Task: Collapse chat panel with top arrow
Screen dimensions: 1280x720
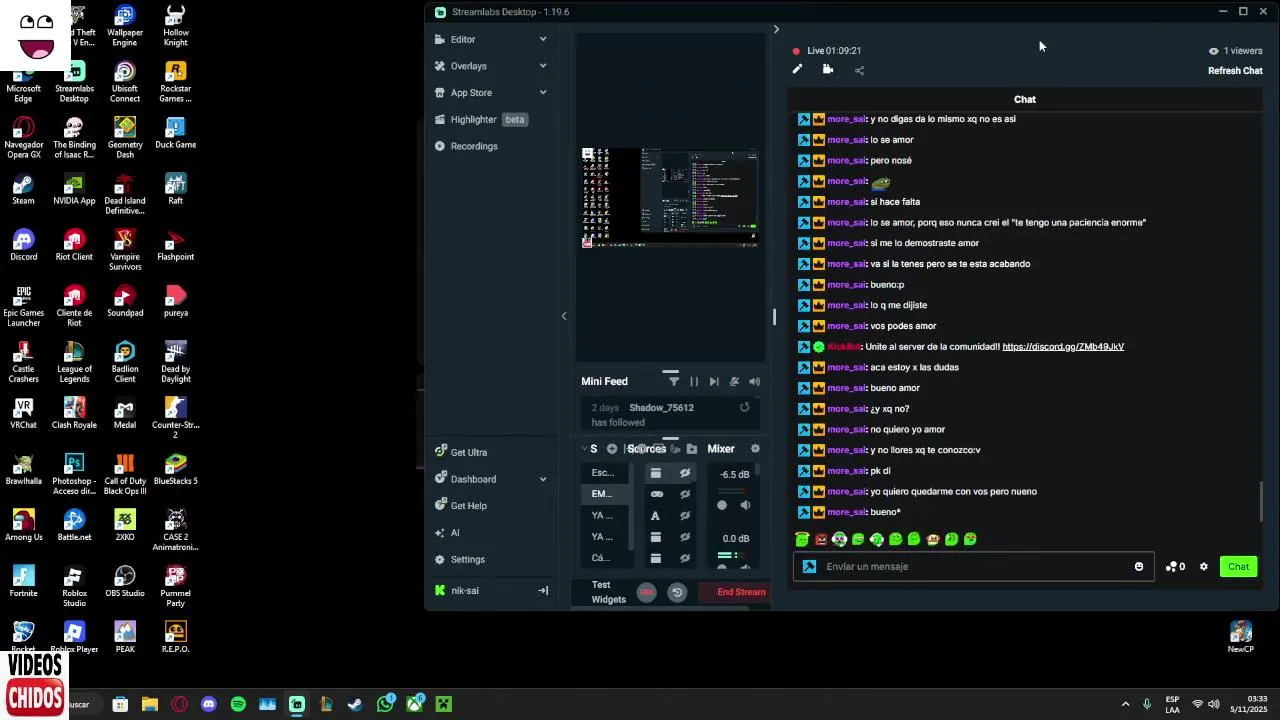Action: click(776, 29)
